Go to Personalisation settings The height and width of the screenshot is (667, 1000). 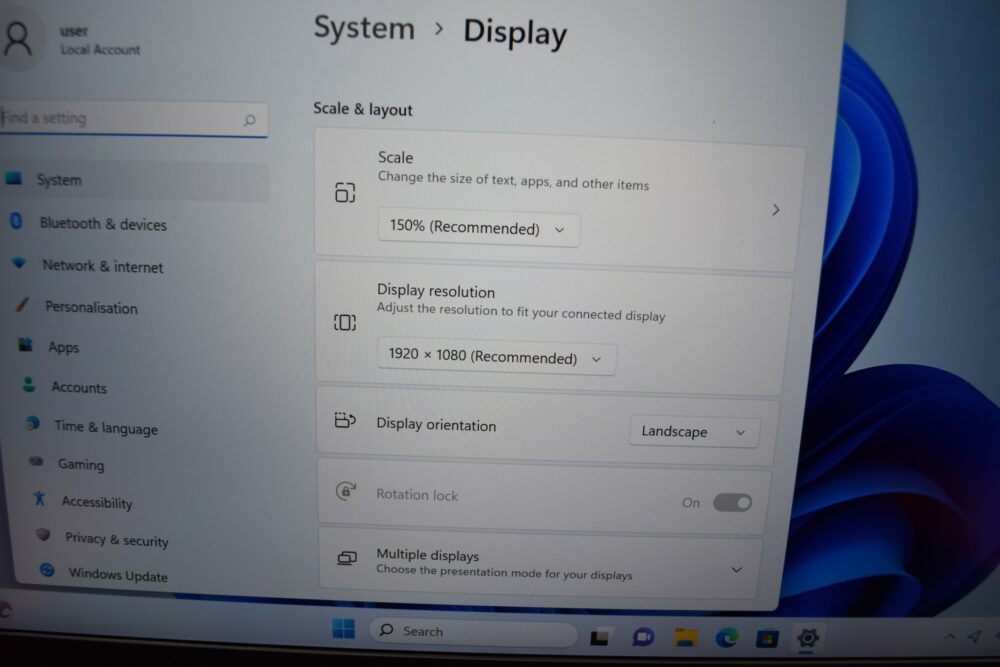(91, 307)
